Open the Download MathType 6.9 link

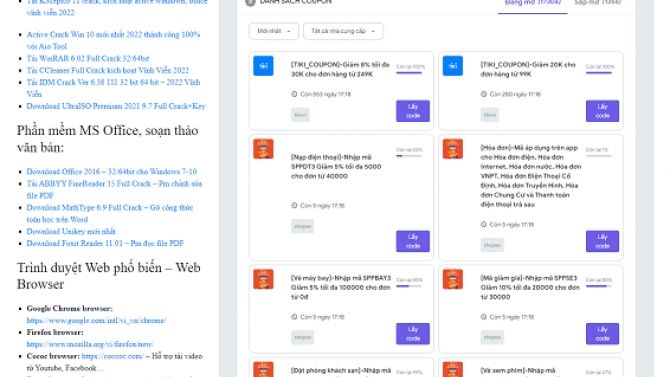[110, 213]
